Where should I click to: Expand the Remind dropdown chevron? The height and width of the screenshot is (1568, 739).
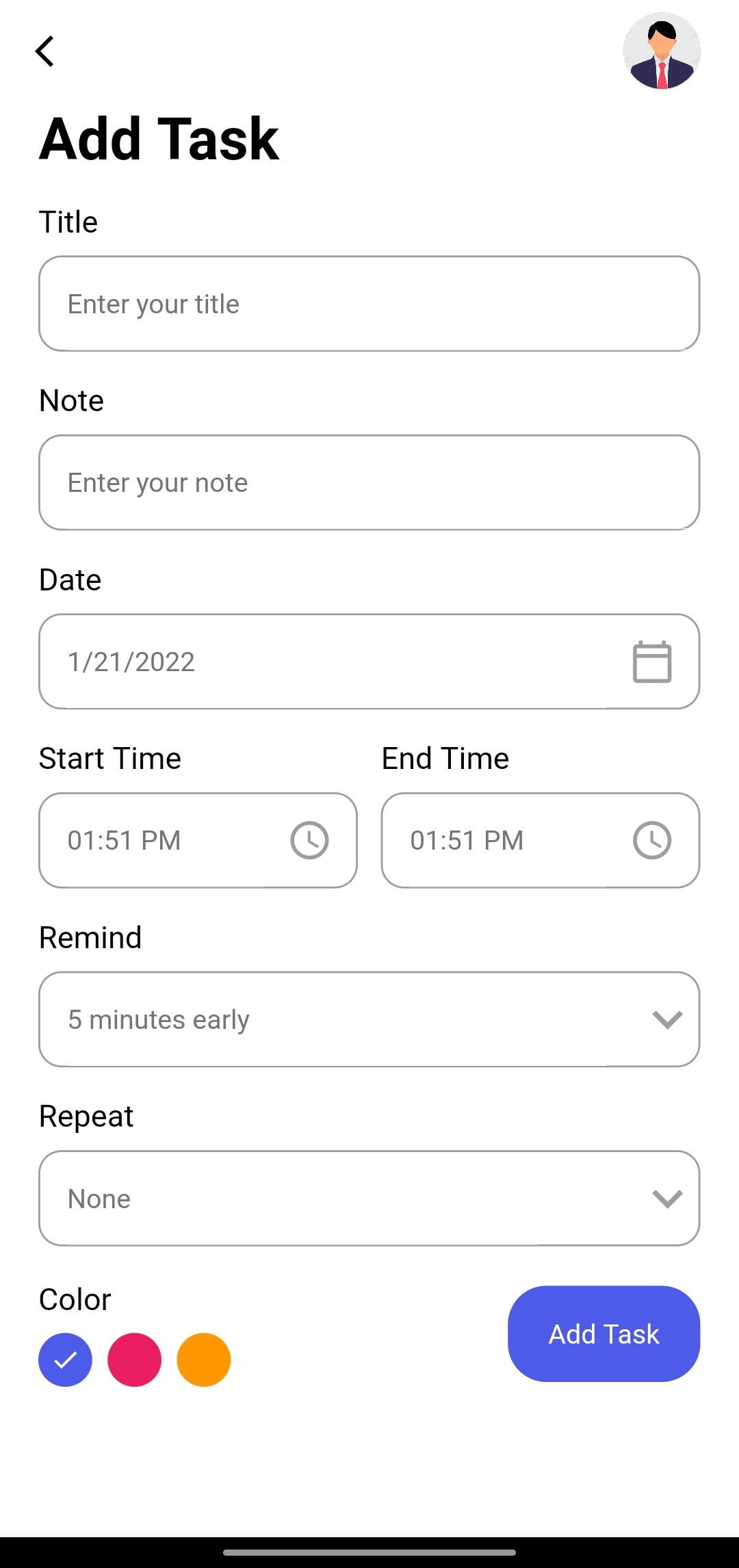667,1019
